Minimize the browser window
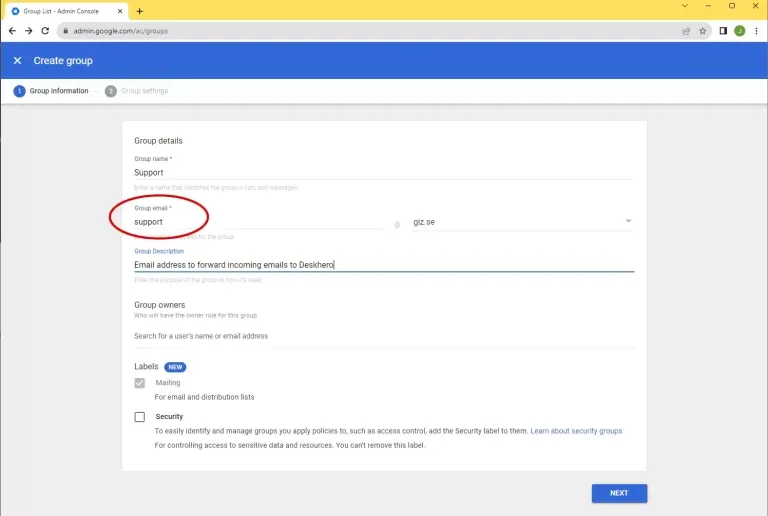Viewport: 768px width, 516px height. pyautogui.click(x=708, y=6)
